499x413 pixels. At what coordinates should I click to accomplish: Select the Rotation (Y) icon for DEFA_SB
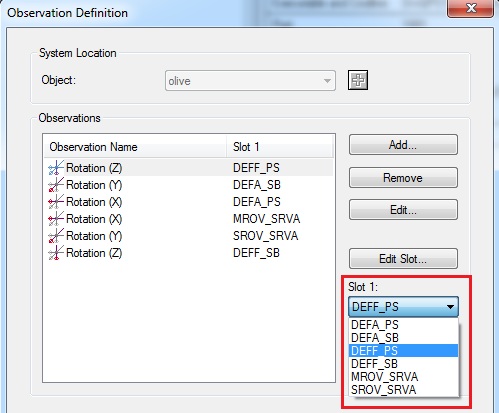point(56,185)
